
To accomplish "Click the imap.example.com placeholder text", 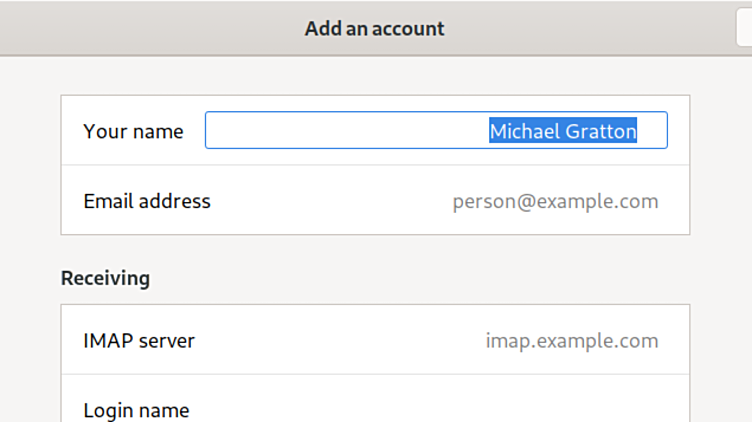I will coord(571,341).
